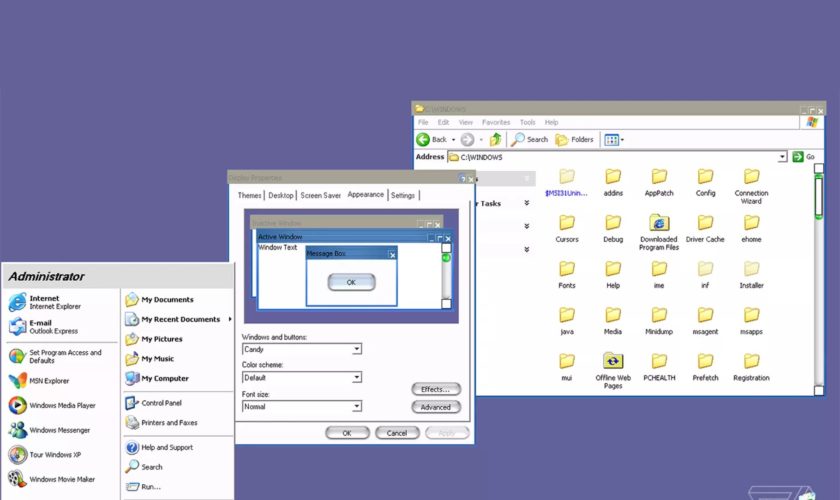Open the Favorites menu

[496, 122]
